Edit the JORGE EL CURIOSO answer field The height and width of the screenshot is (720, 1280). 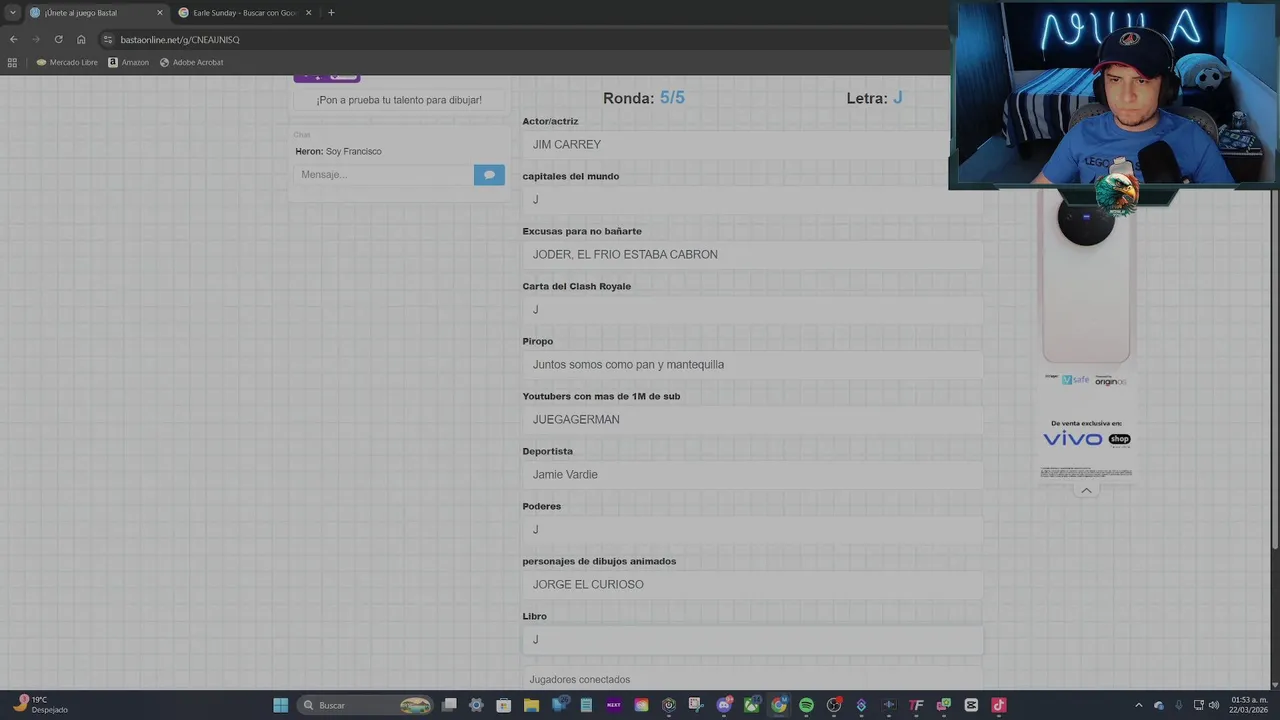pos(752,584)
